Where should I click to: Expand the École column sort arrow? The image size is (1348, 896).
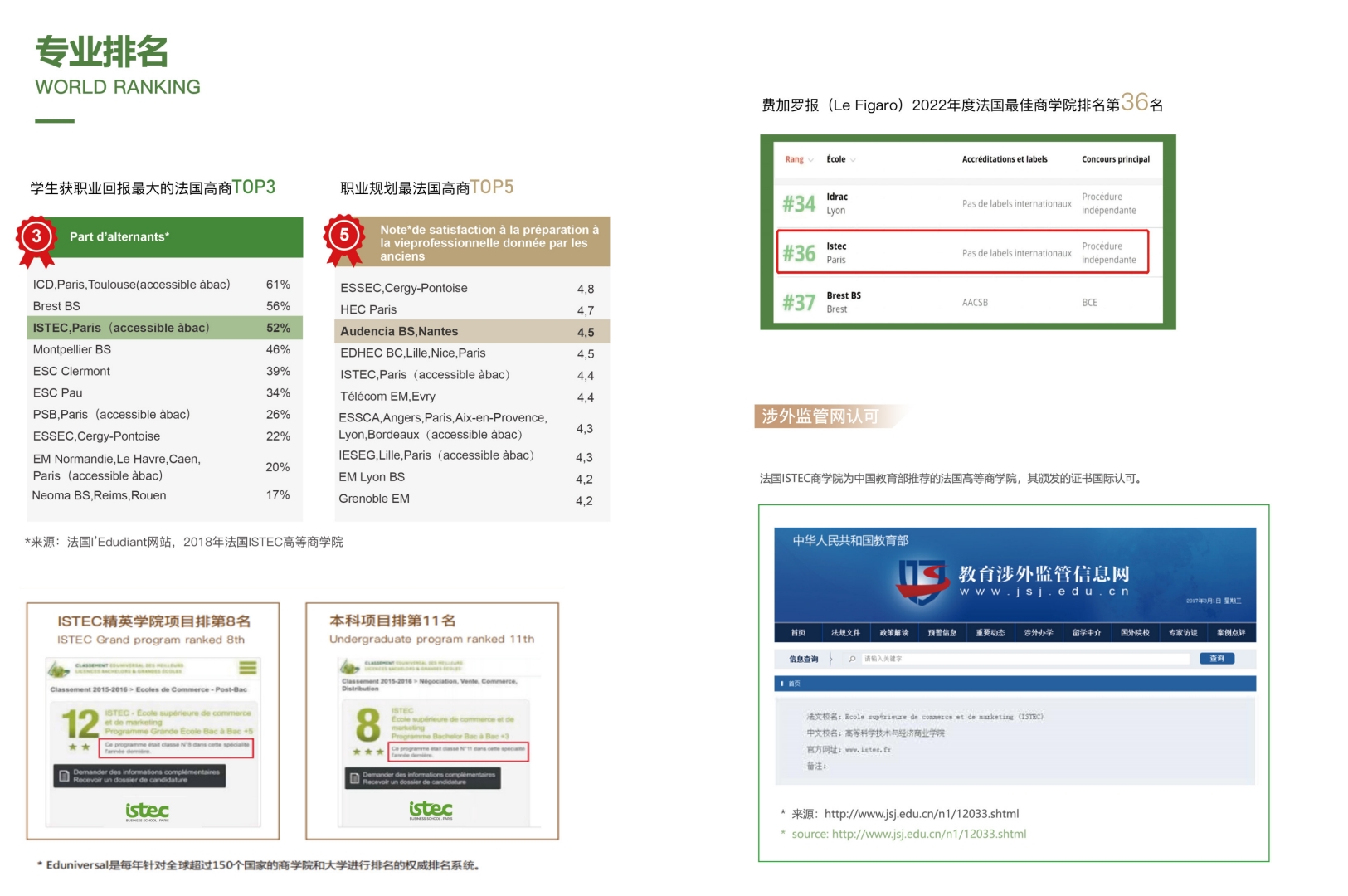[853, 160]
